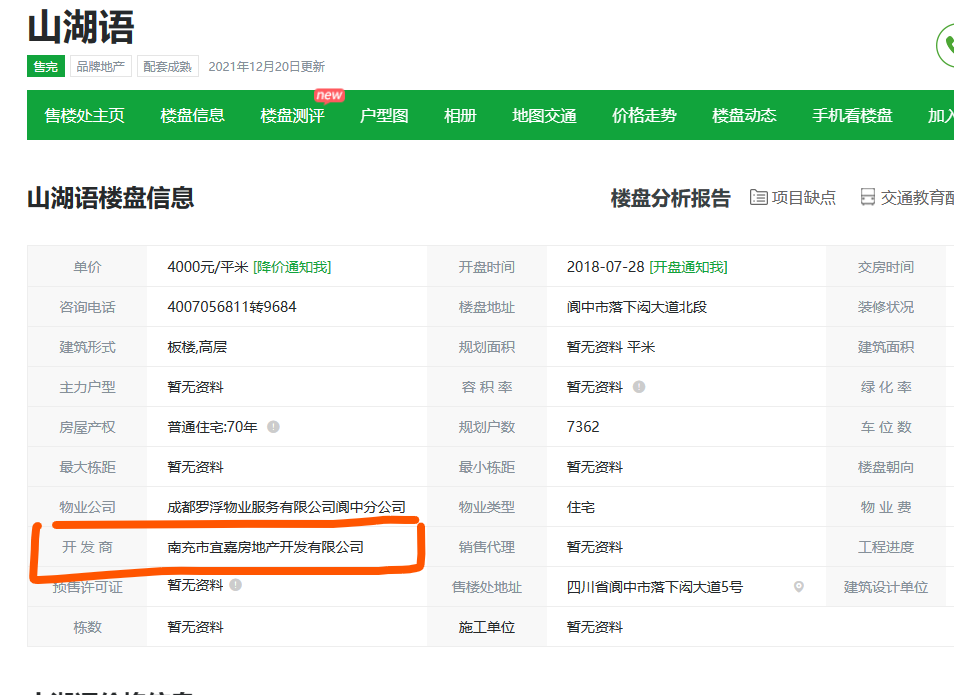Screen dimensions: 954x695
Task: Click the 咨询电话 row label
Action: [87, 307]
